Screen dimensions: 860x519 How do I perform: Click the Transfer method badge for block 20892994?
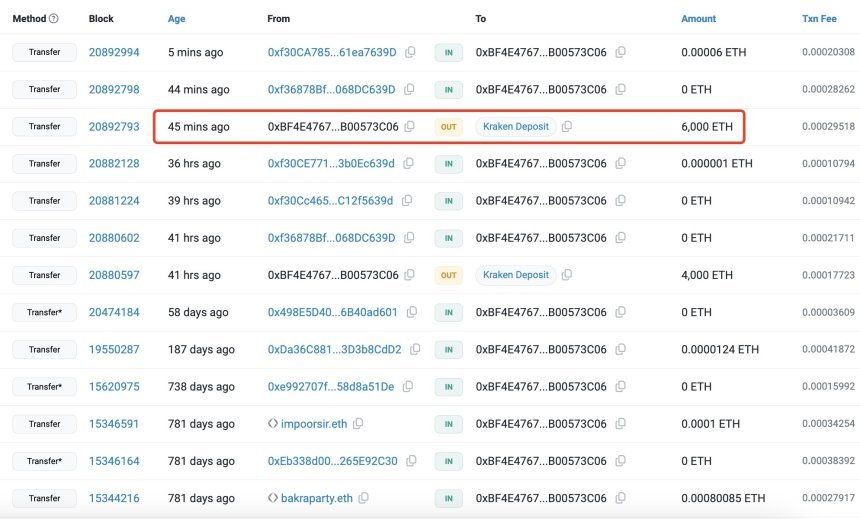[44, 52]
